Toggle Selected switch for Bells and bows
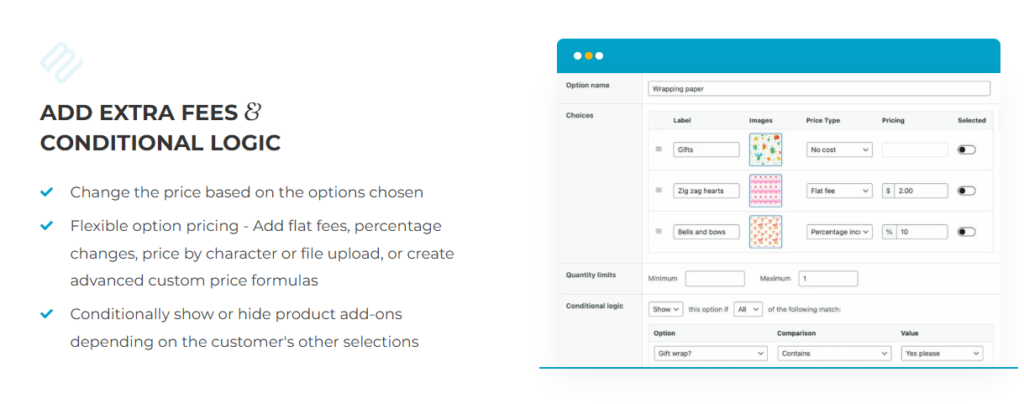This screenshot has height=404, width=1024. point(967,232)
